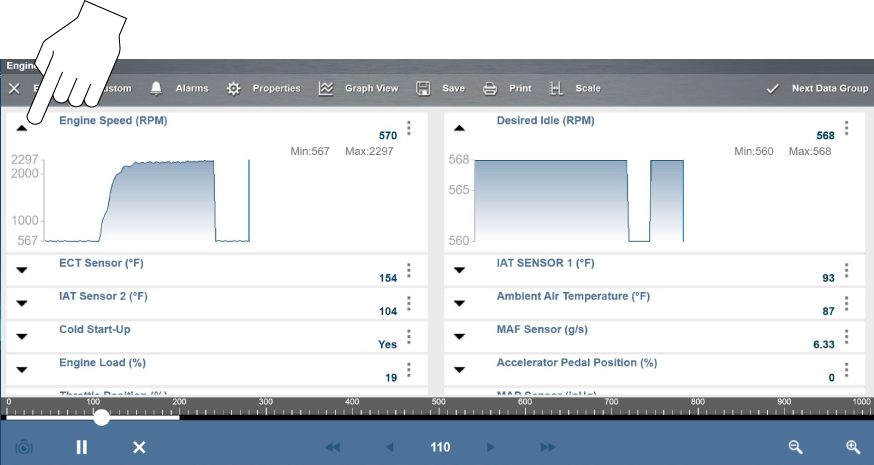This screenshot has width=874, height=465.
Task: Open the Scale tool
Action: (x=556, y=88)
